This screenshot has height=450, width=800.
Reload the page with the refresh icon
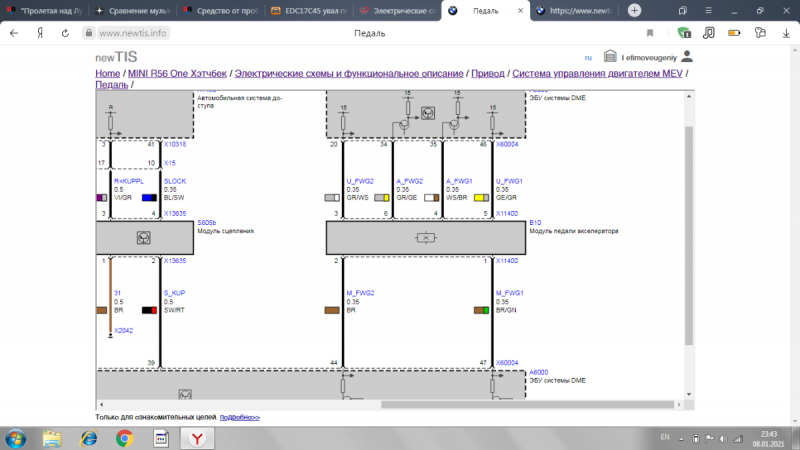(x=64, y=33)
